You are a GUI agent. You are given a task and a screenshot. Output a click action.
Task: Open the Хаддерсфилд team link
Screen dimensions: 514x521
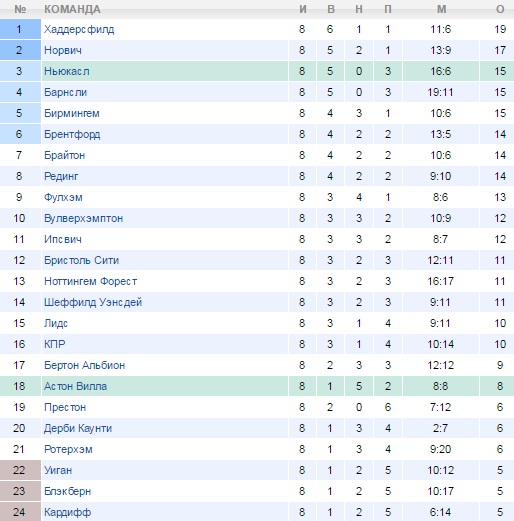pos(79,29)
